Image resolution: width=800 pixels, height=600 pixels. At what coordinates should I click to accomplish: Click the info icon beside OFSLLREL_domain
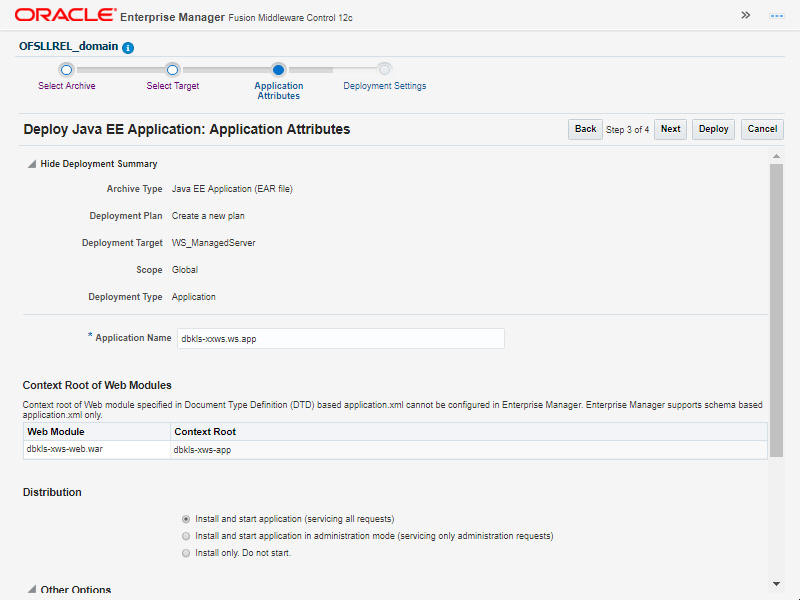[x=128, y=47]
